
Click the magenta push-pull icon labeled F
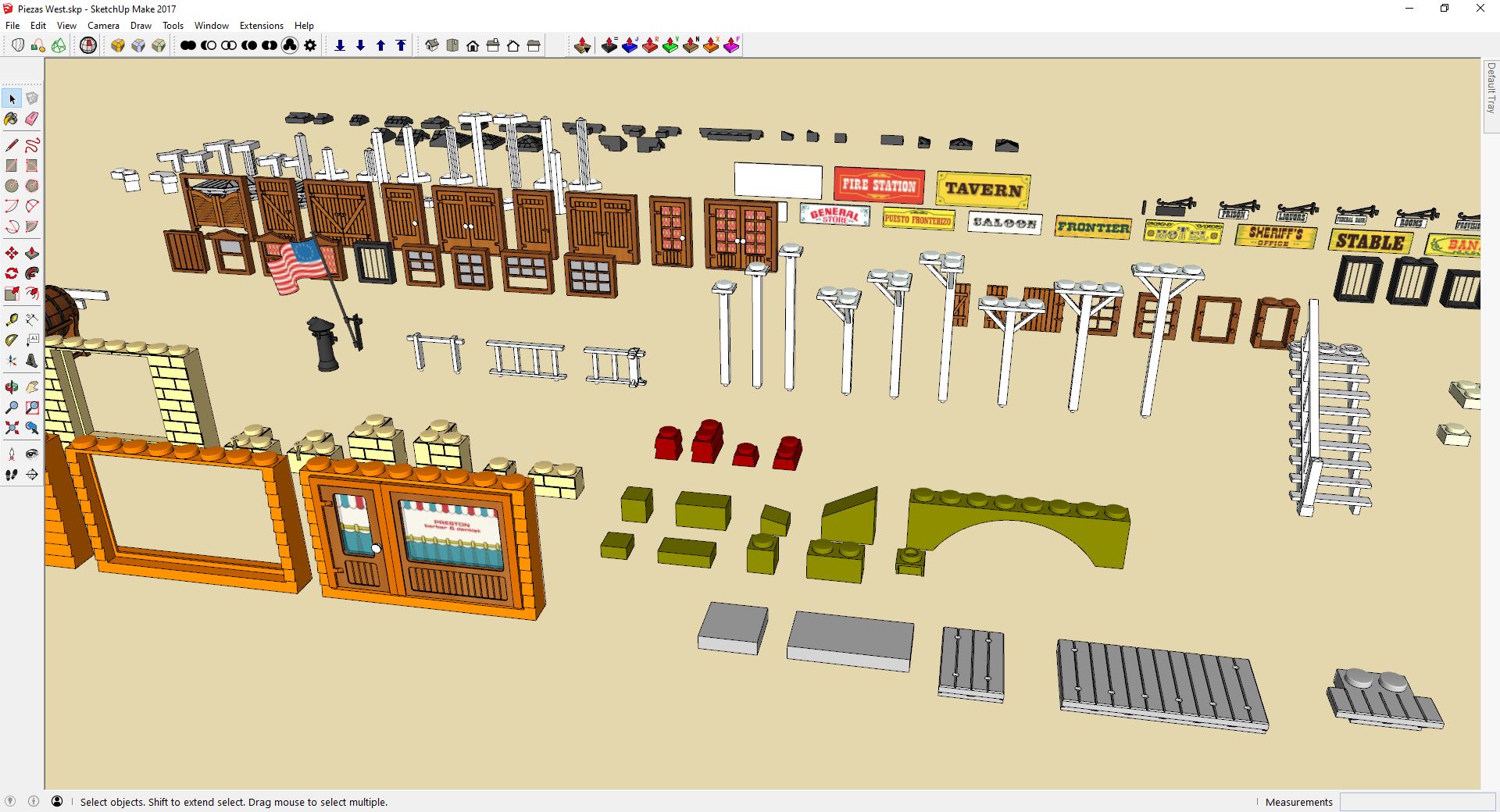pyautogui.click(x=732, y=45)
